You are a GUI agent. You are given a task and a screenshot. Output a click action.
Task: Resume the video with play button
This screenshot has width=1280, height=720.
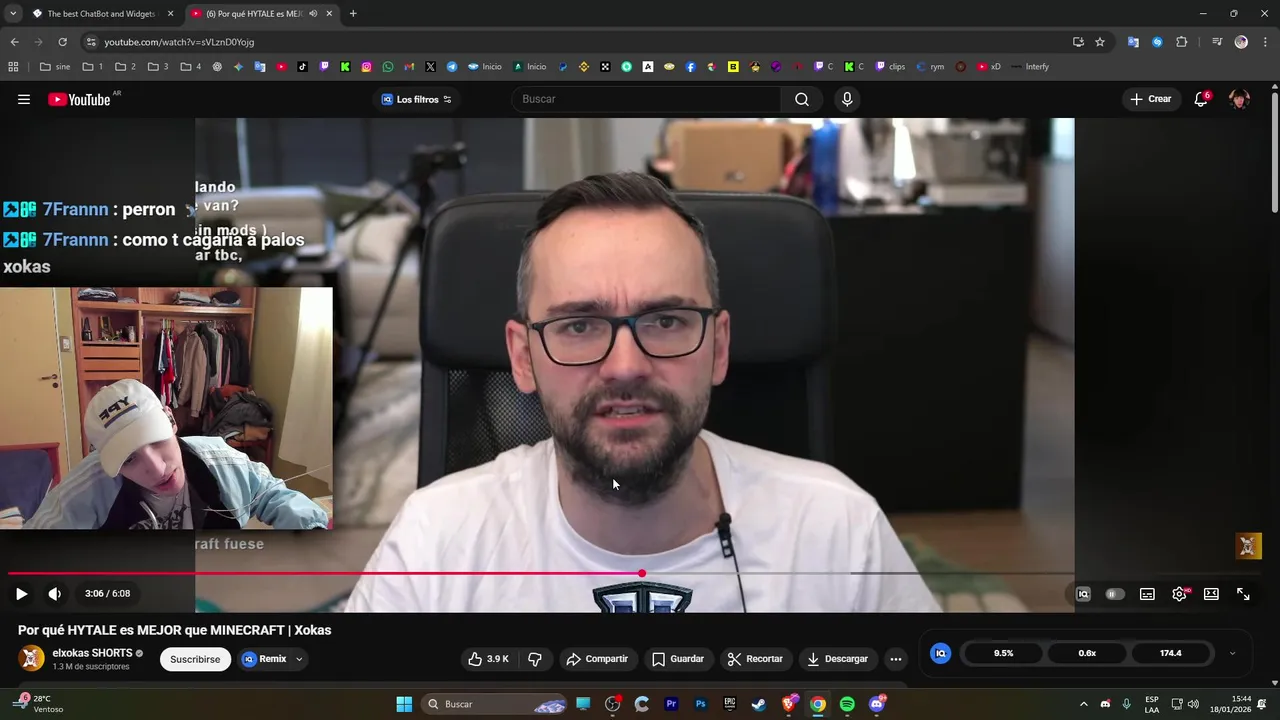click(x=21, y=593)
